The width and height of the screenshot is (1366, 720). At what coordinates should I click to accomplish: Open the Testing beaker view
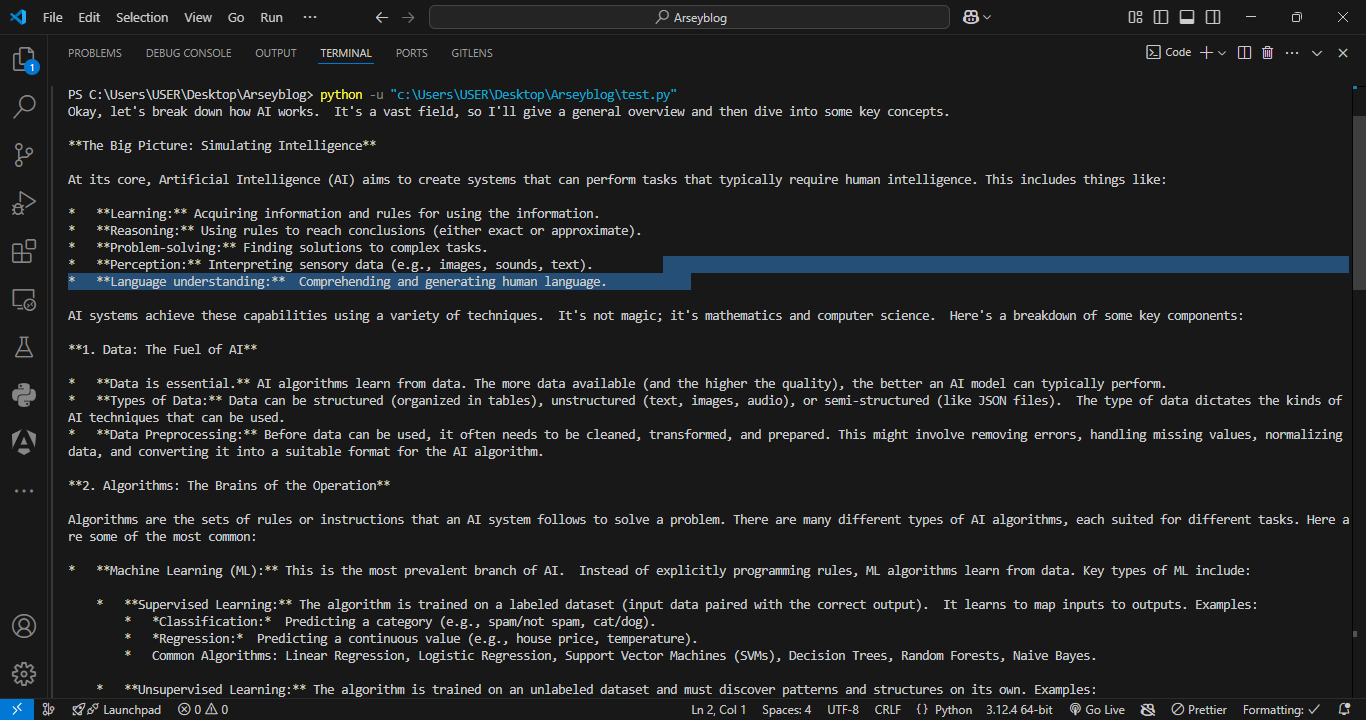(x=24, y=347)
